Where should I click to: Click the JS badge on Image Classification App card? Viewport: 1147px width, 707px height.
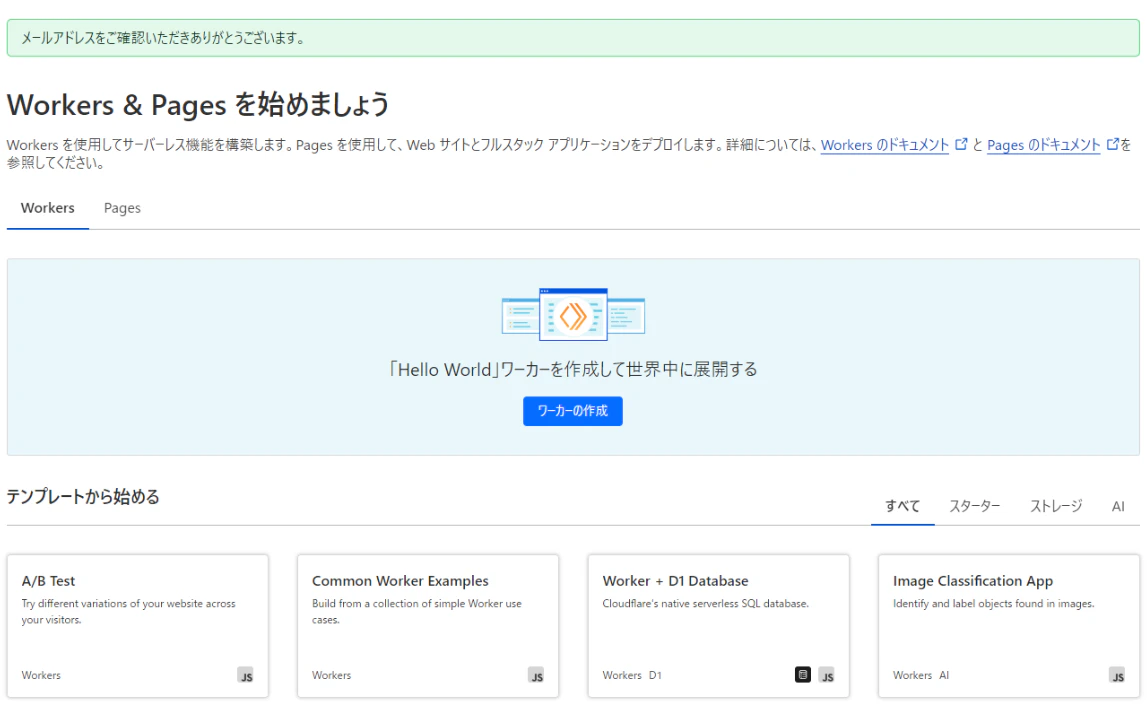(x=1117, y=676)
